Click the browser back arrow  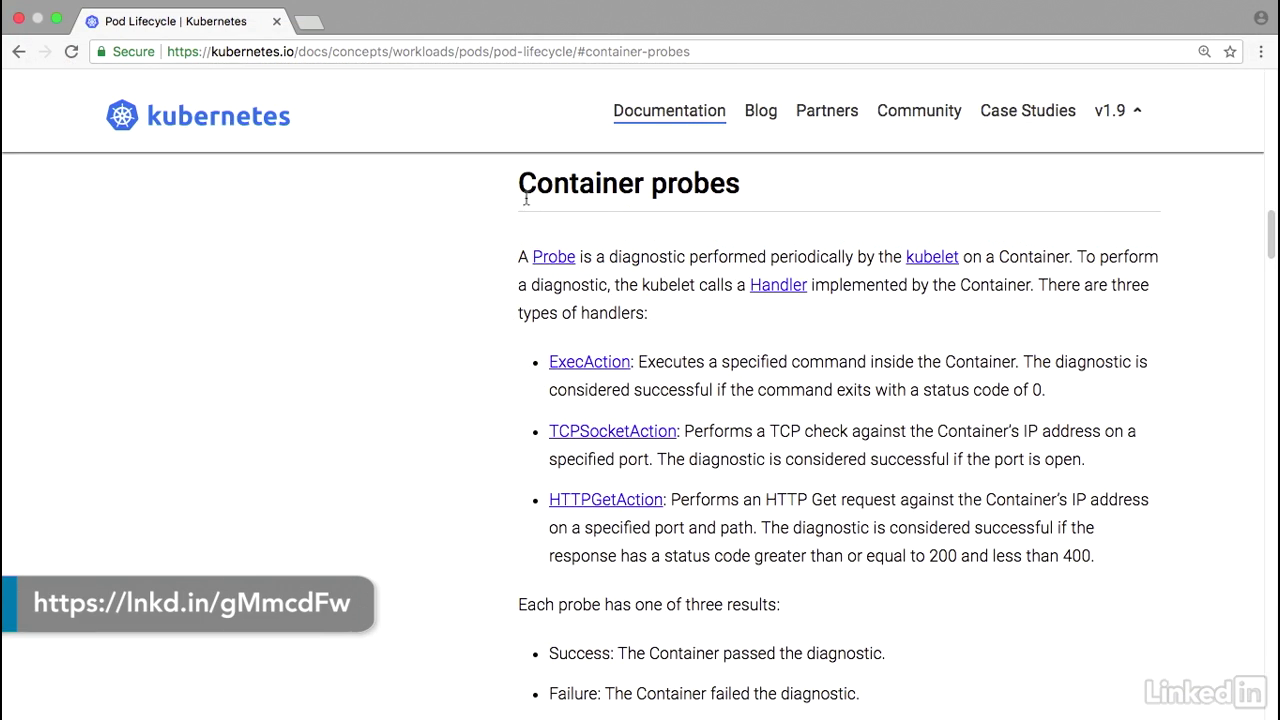[19, 52]
